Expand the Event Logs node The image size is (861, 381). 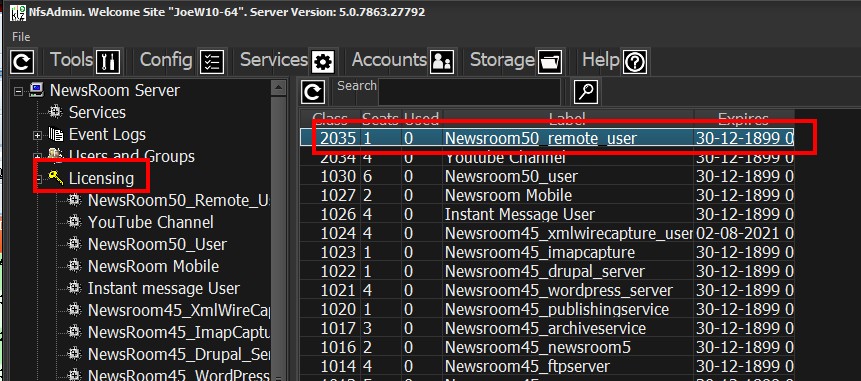coord(37,135)
